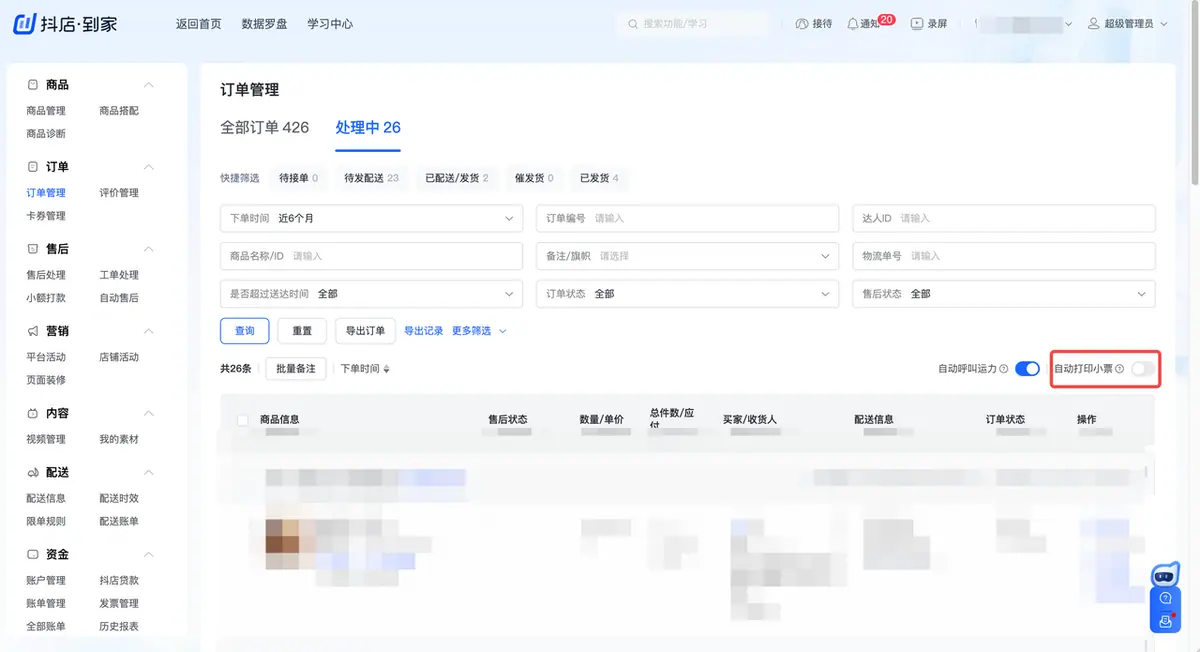Filter by 已配送/发货 quick filter
This screenshot has height=652, width=1200.
click(x=457, y=178)
